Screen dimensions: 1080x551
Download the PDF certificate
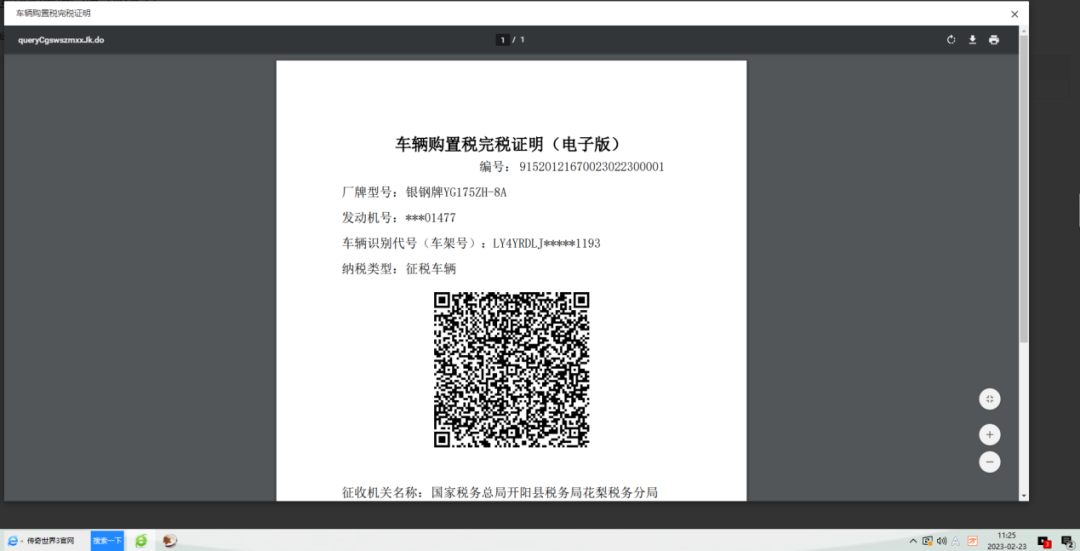[x=972, y=40]
